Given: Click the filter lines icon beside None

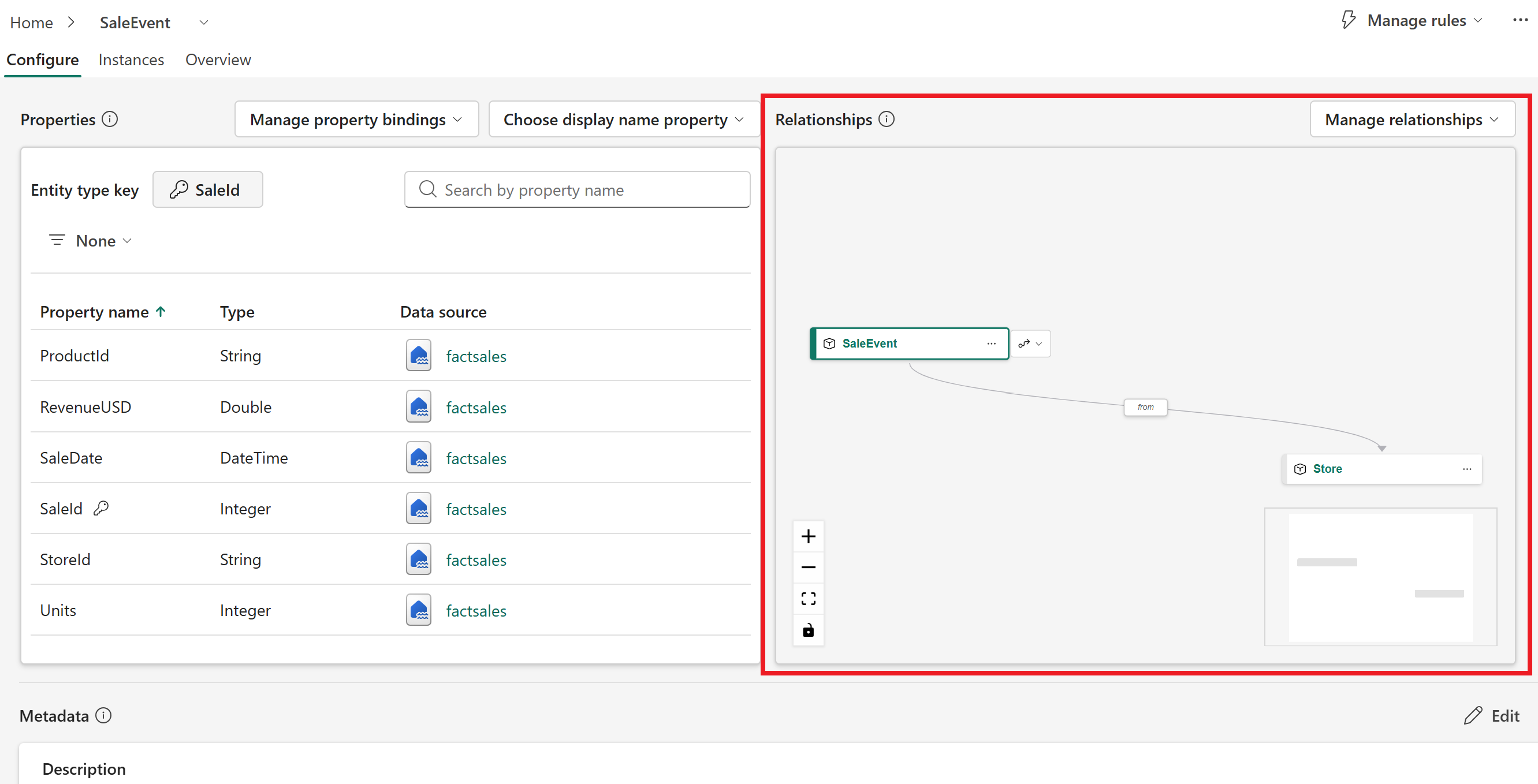Looking at the screenshot, I should [57, 240].
